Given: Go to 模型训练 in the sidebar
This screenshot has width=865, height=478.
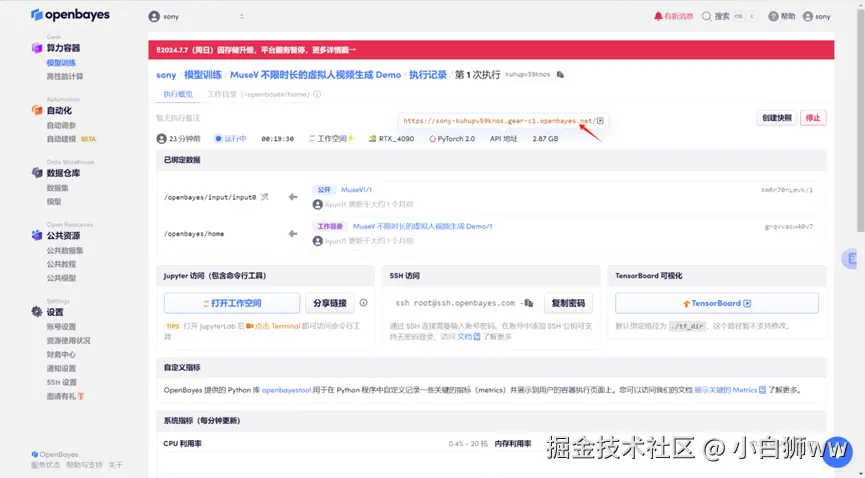Looking at the screenshot, I should (x=61, y=63).
